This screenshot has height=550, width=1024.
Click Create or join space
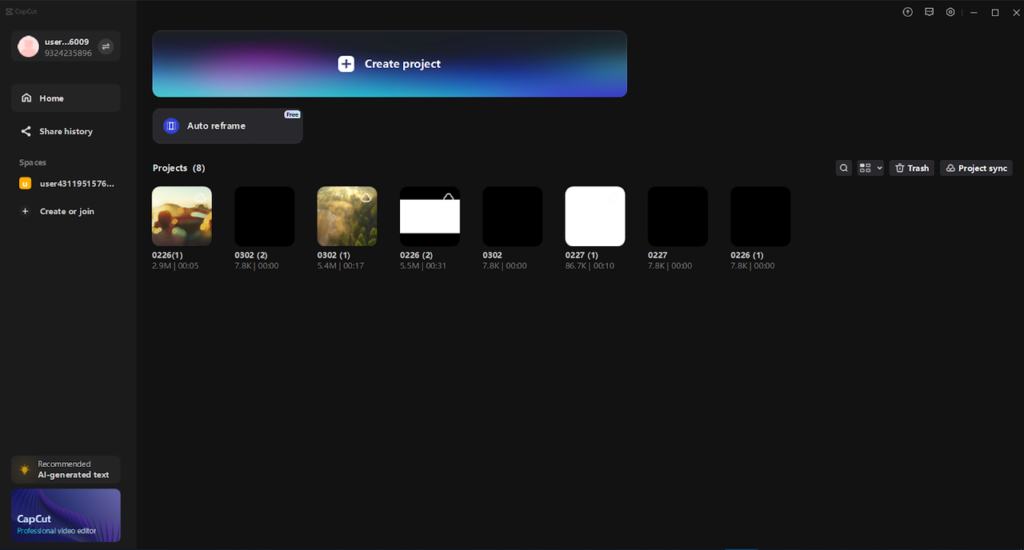(66, 212)
